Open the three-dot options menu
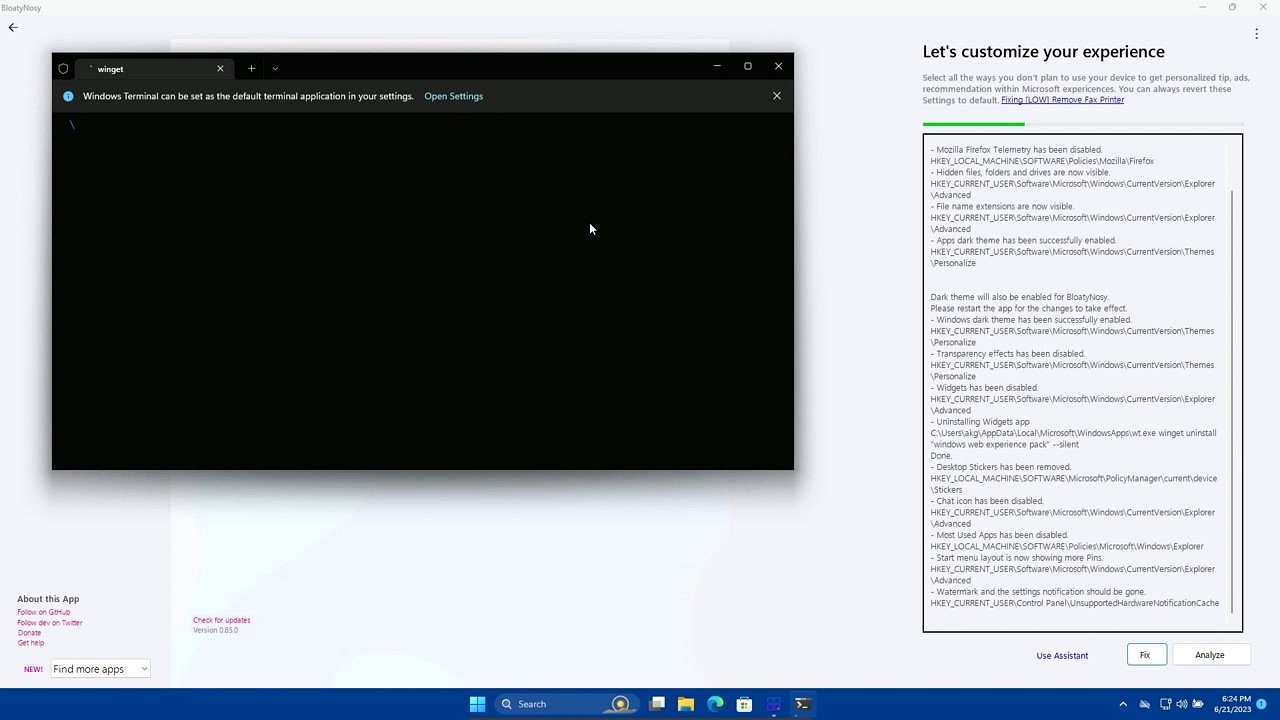1280x720 pixels. pos(1256,33)
